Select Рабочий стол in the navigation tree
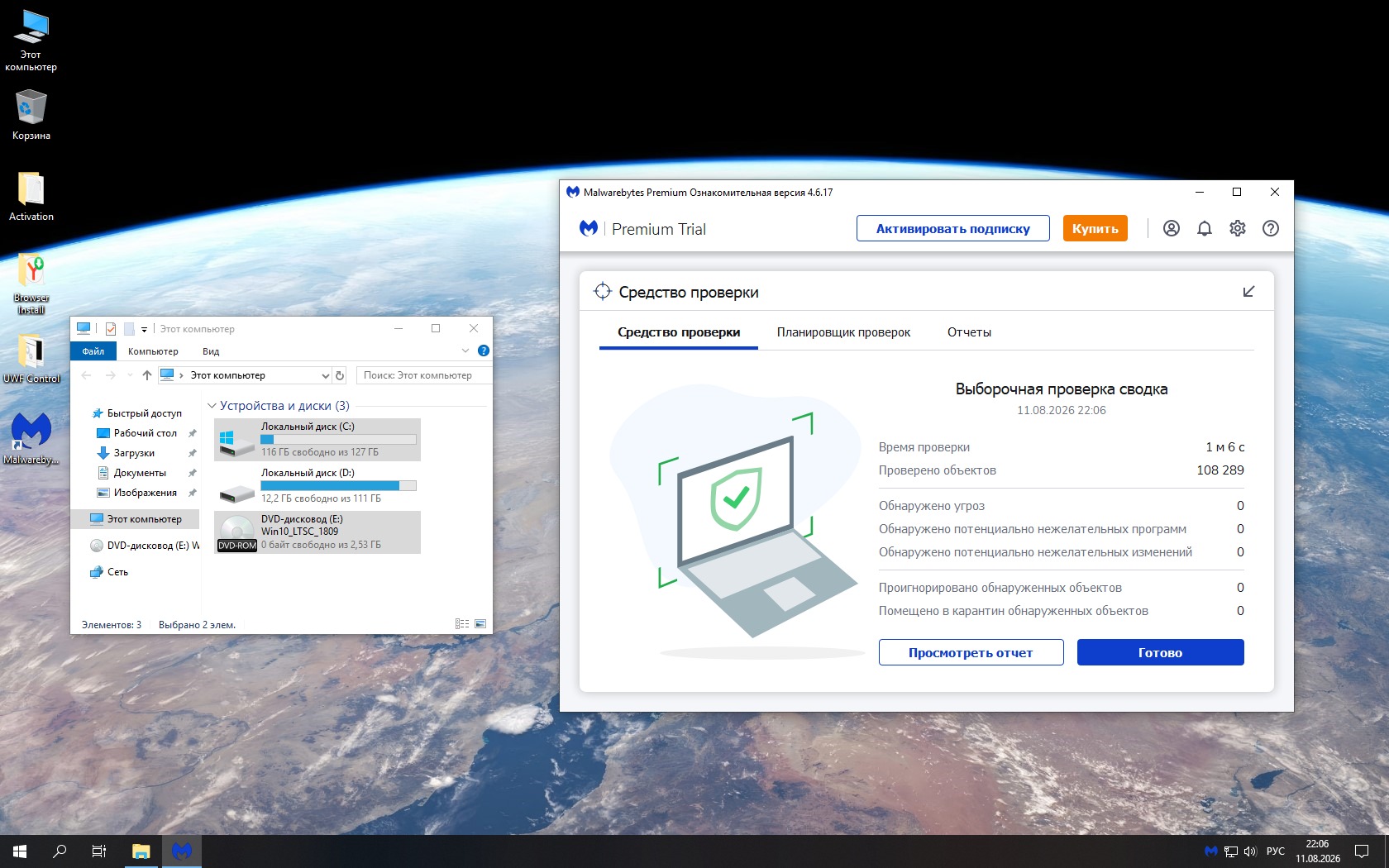1389x868 pixels. point(146,433)
